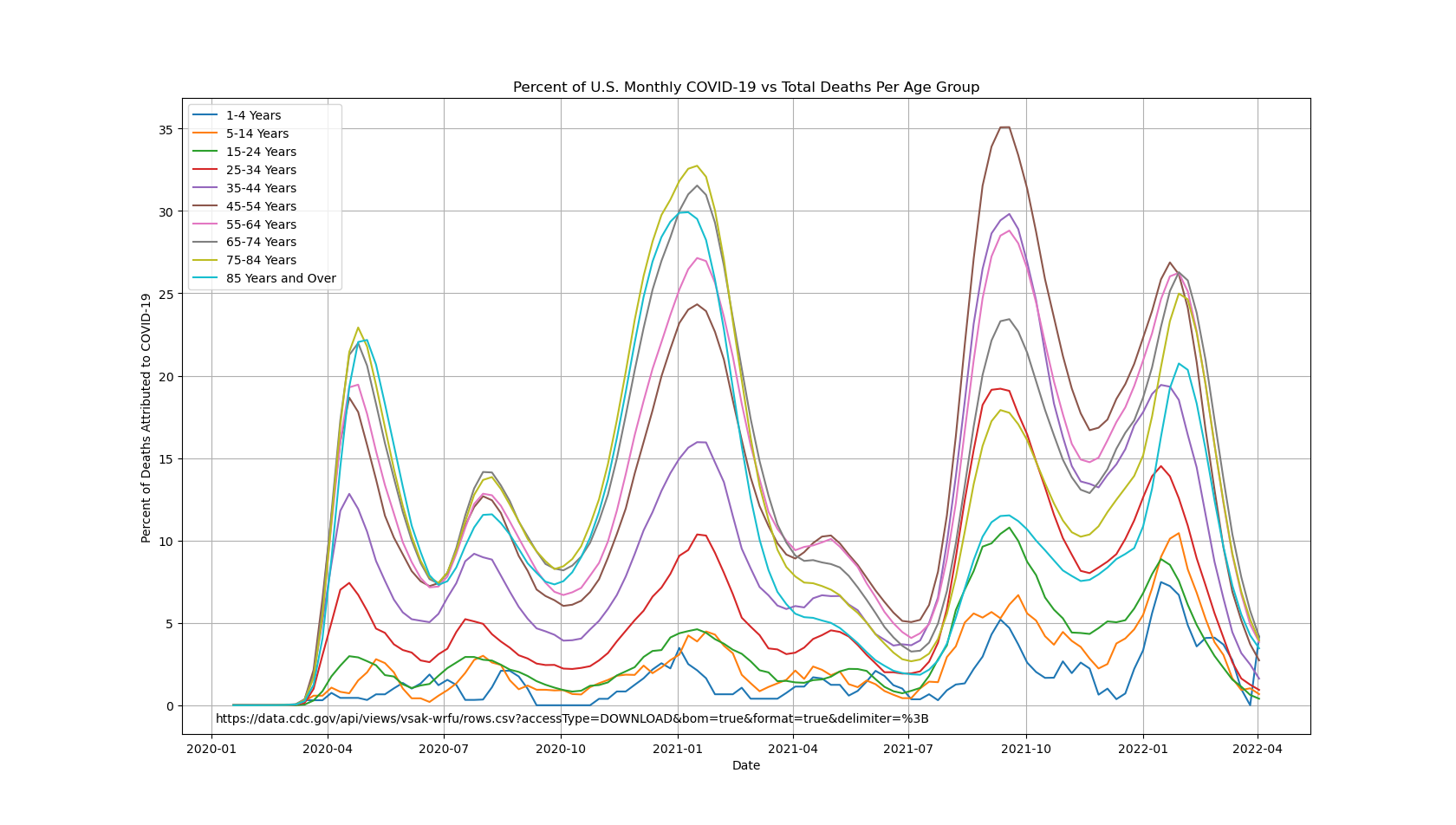The width and height of the screenshot is (1456, 825).
Task: Click the '2021-07' x-axis tick label
Action: [908, 749]
